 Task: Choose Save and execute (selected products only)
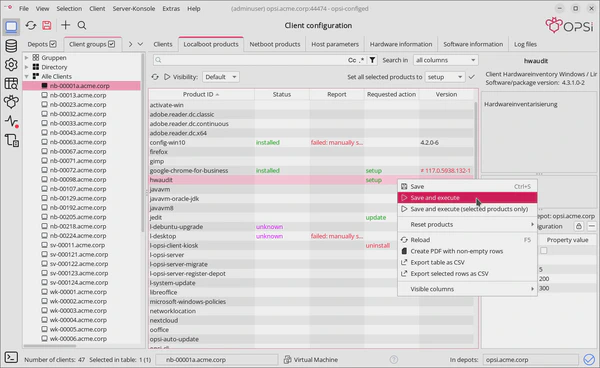(467, 209)
